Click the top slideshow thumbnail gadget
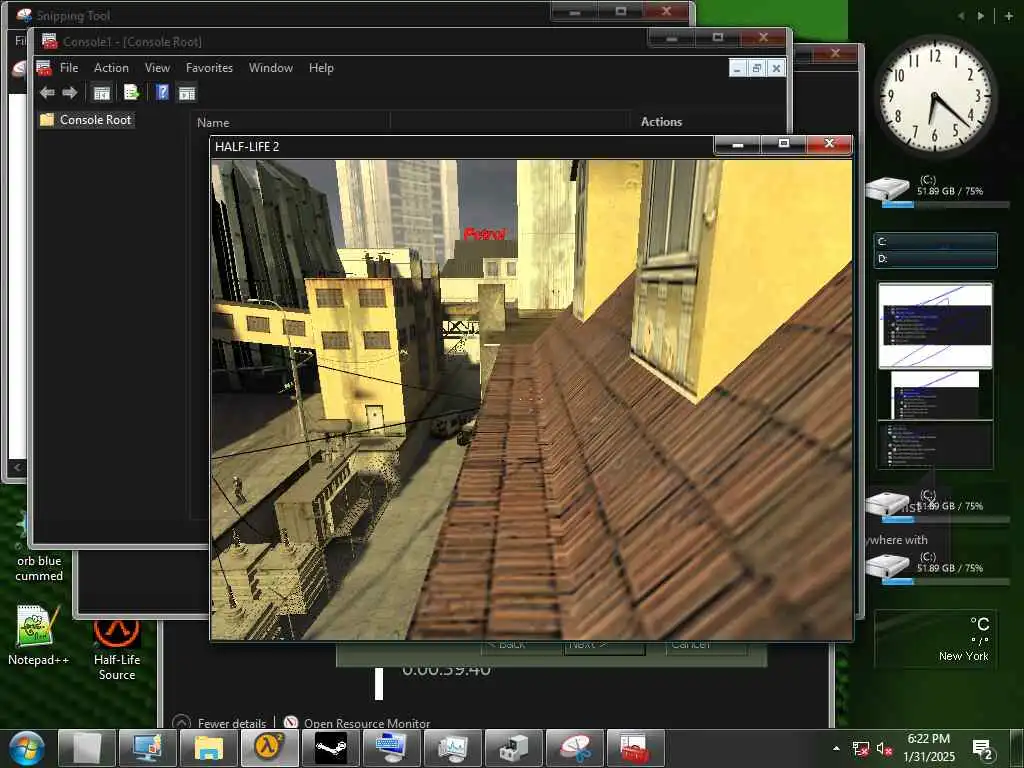 (935, 325)
